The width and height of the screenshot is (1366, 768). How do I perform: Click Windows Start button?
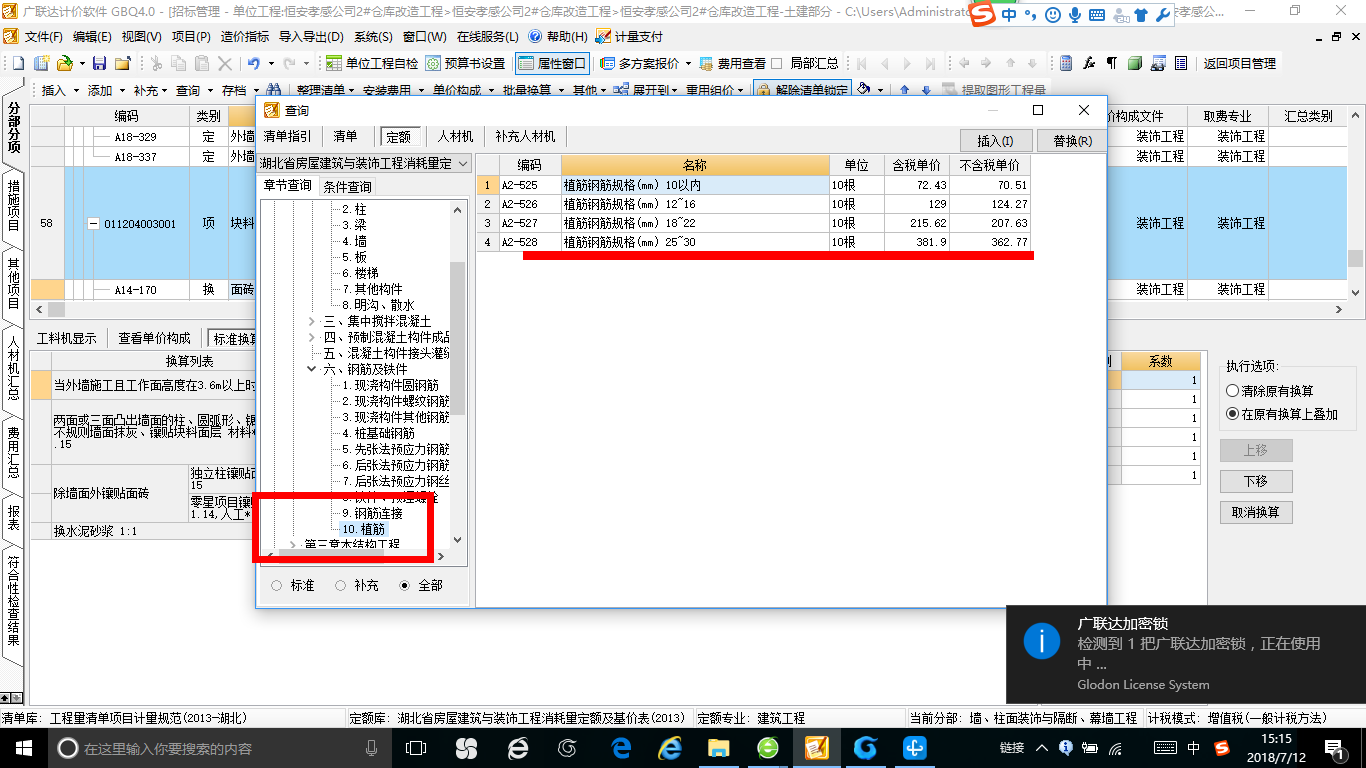coord(22,747)
